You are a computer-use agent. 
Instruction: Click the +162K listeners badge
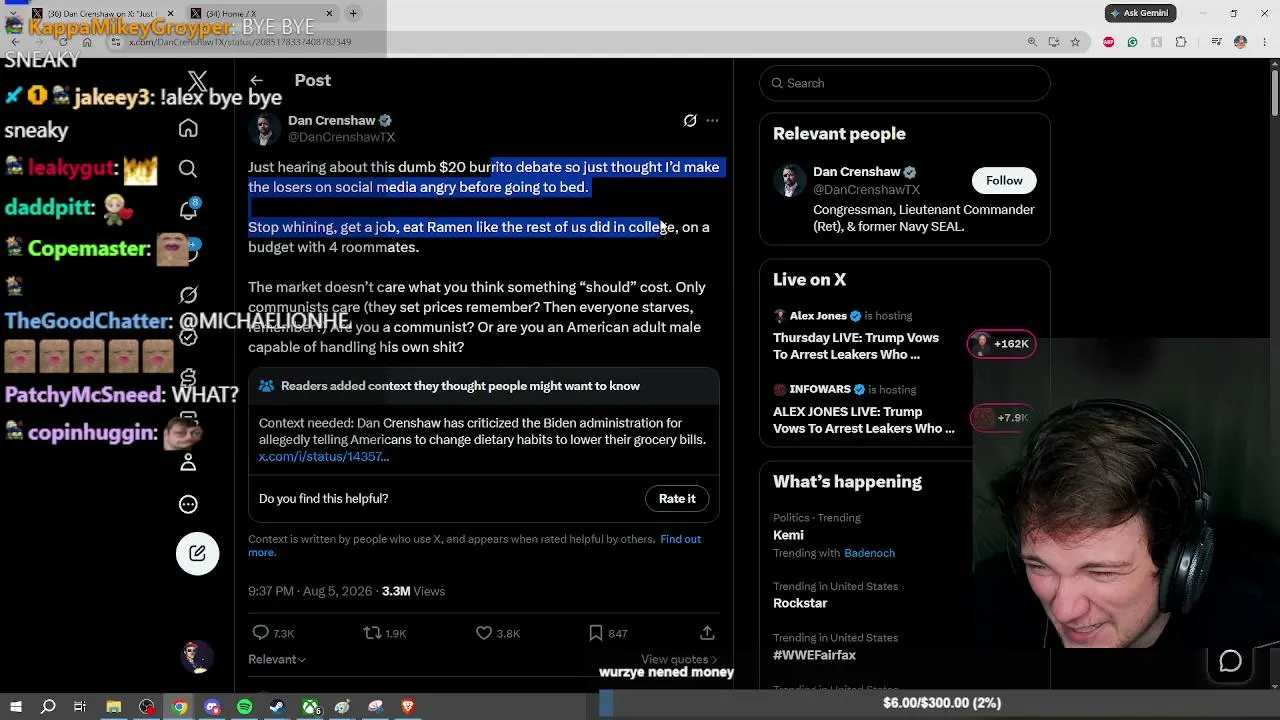pos(1001,344)
